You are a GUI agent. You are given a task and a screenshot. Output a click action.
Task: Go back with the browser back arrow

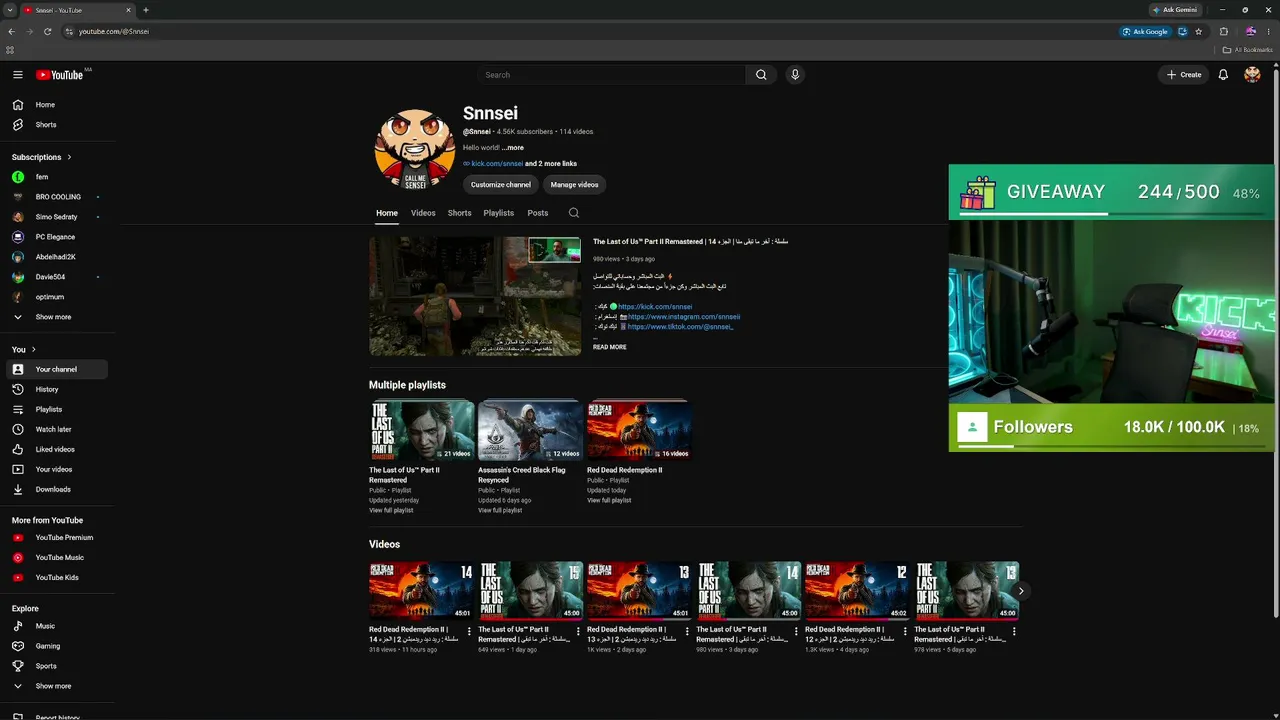[11, 31]
